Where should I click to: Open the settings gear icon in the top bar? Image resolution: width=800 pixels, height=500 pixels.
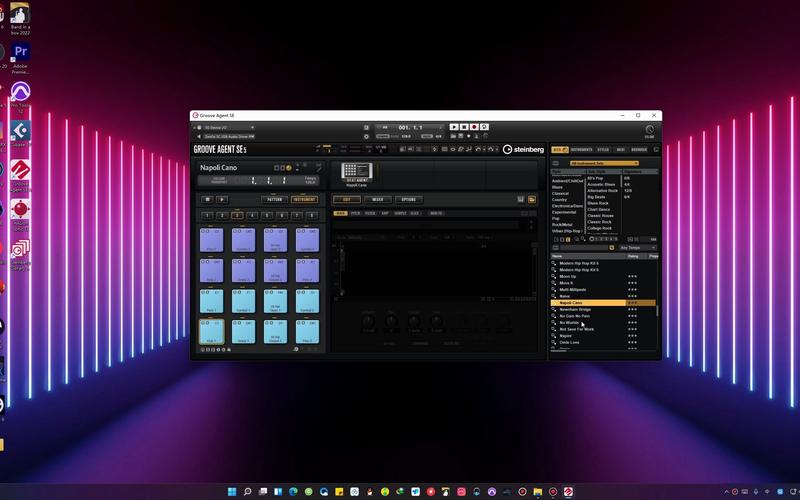click(x=366, y=137)
